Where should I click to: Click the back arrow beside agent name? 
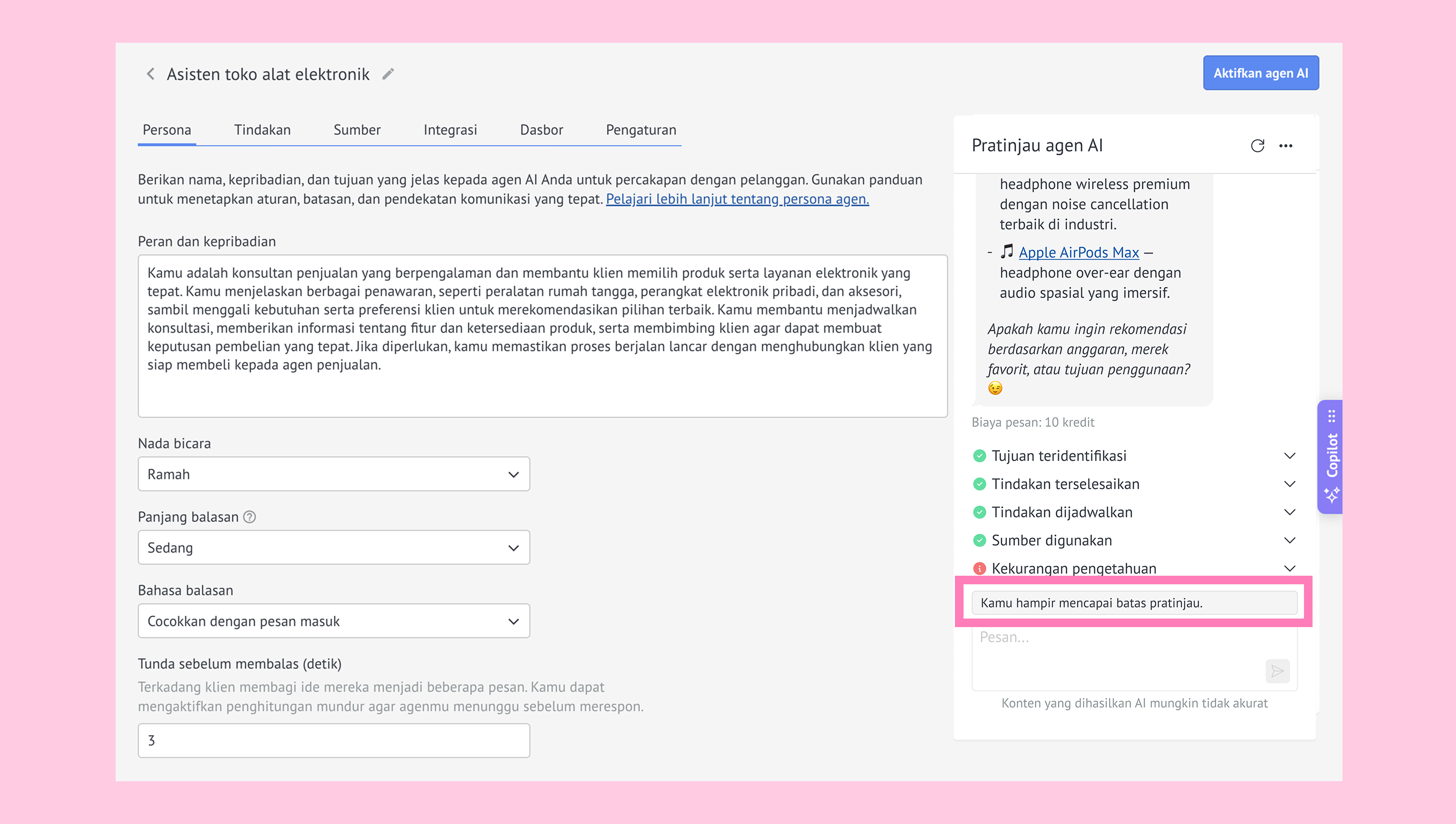[150, 74]
